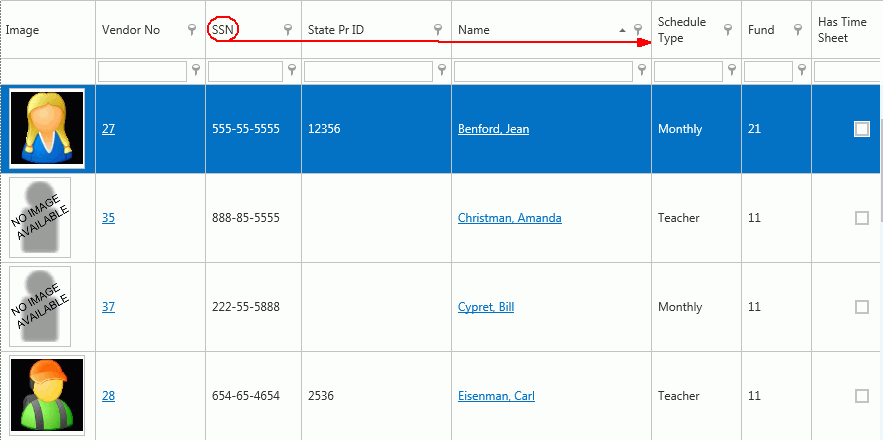Select State Pr ID cell 12356
883x440 pixels.
tap(324, 129)
